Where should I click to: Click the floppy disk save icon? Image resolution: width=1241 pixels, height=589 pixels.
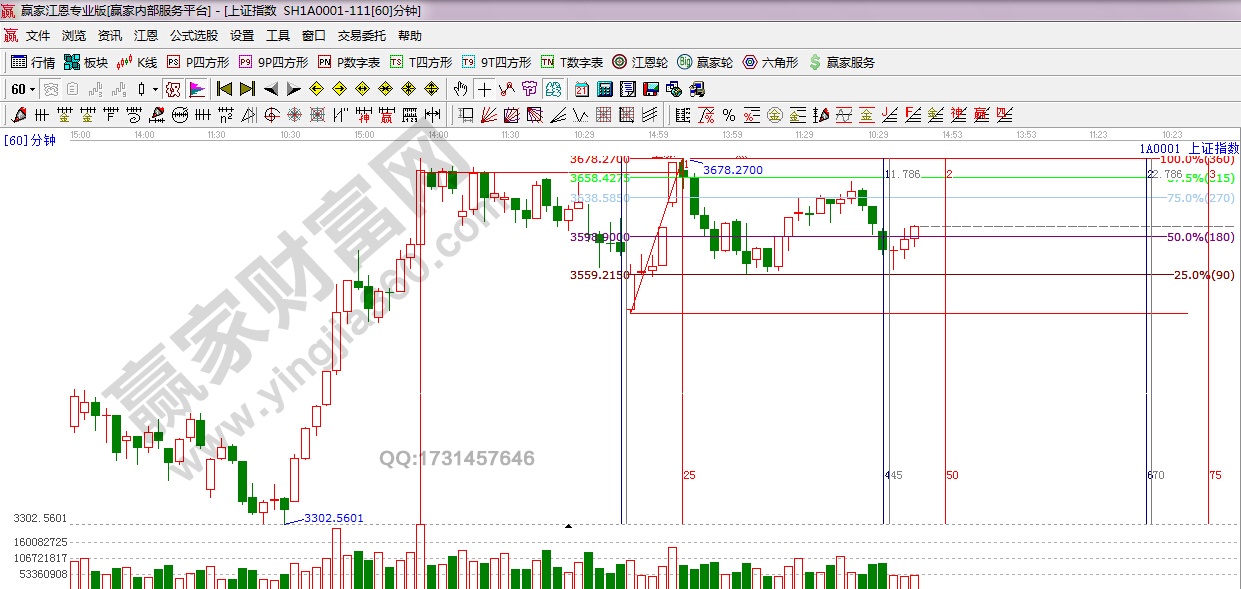click(x=651, y=89)
